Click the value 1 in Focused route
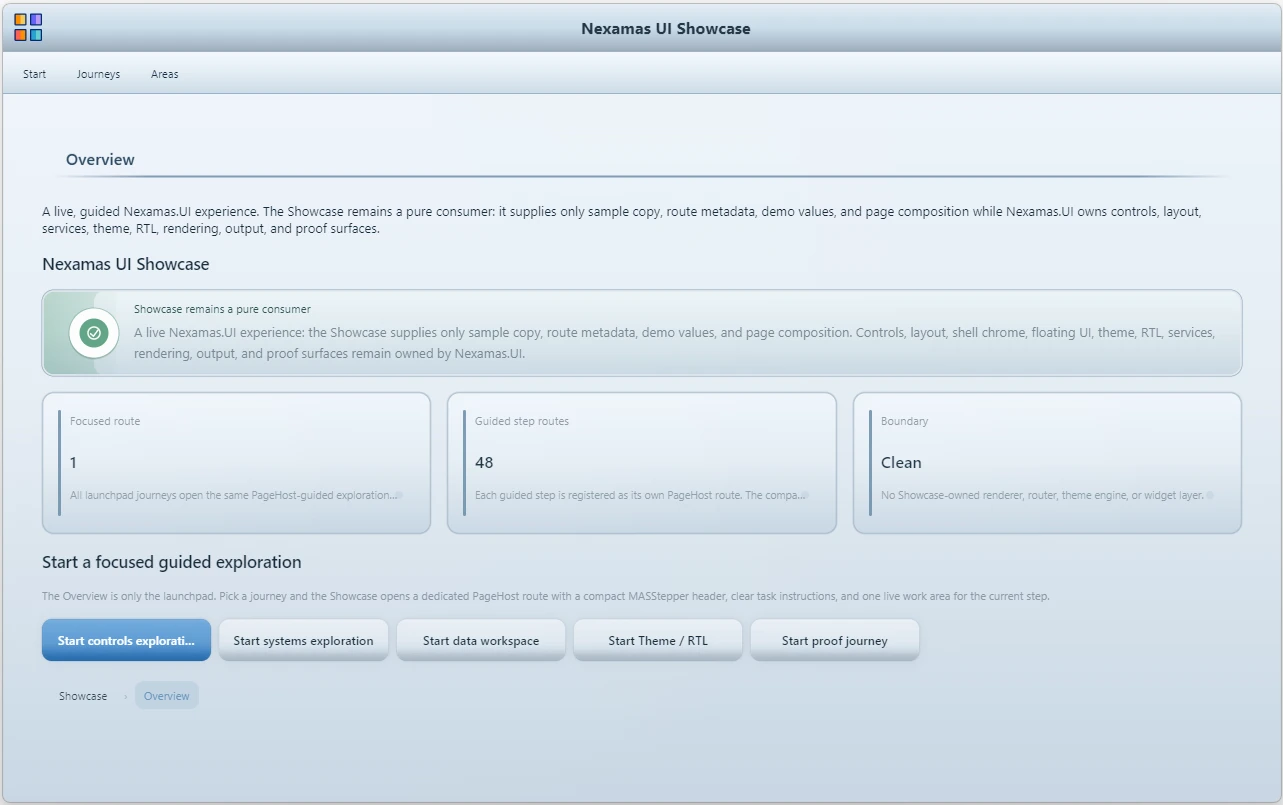This screenshot has width=1283, height=805. coord(73,462)
